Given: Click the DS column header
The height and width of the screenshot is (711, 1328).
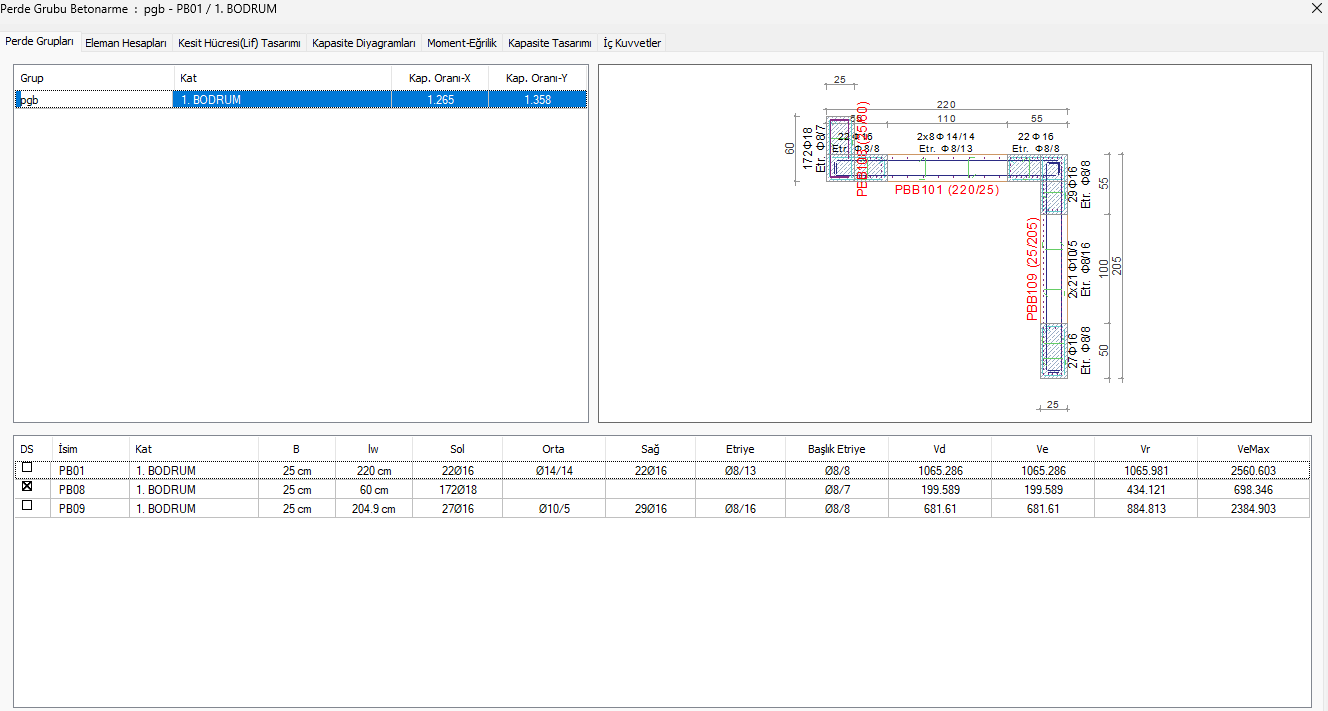Looking at the screenshot, I should (33, 449).
